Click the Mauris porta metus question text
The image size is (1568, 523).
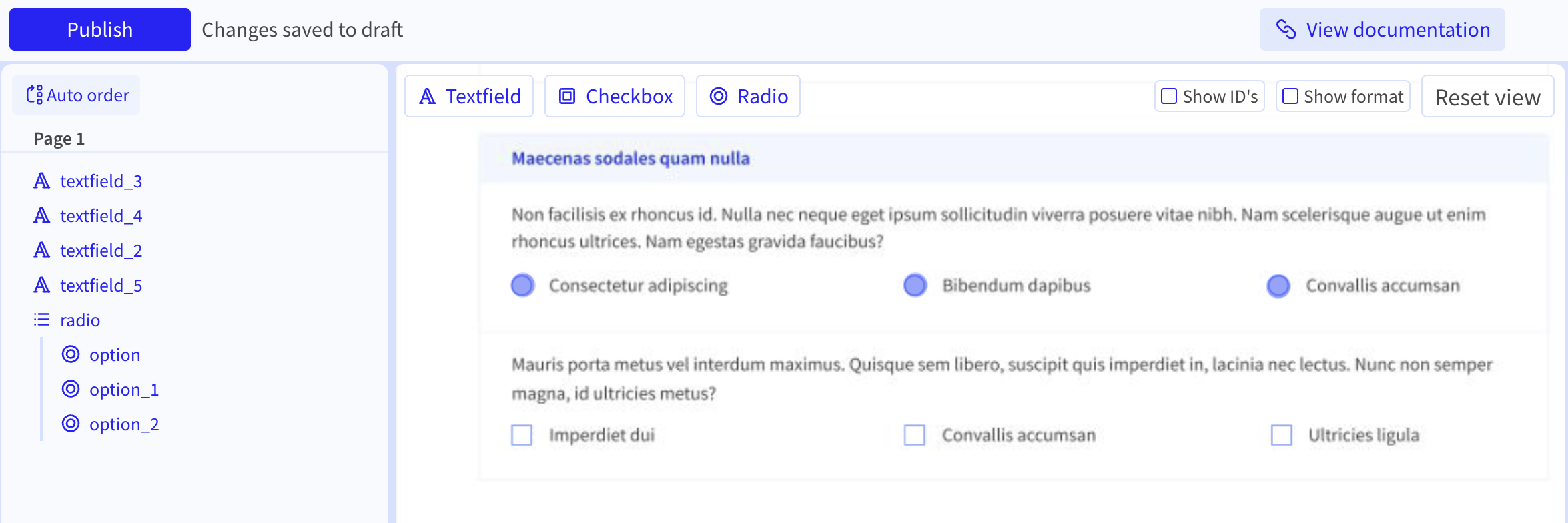coord(1002,379)
